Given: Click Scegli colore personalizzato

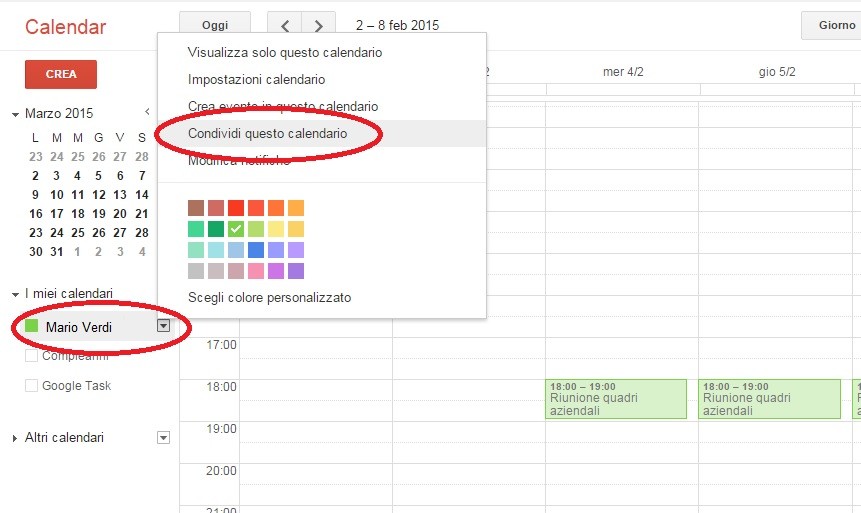Looking at the screenshot, I should pyautogui.click(x=269, y=297).
